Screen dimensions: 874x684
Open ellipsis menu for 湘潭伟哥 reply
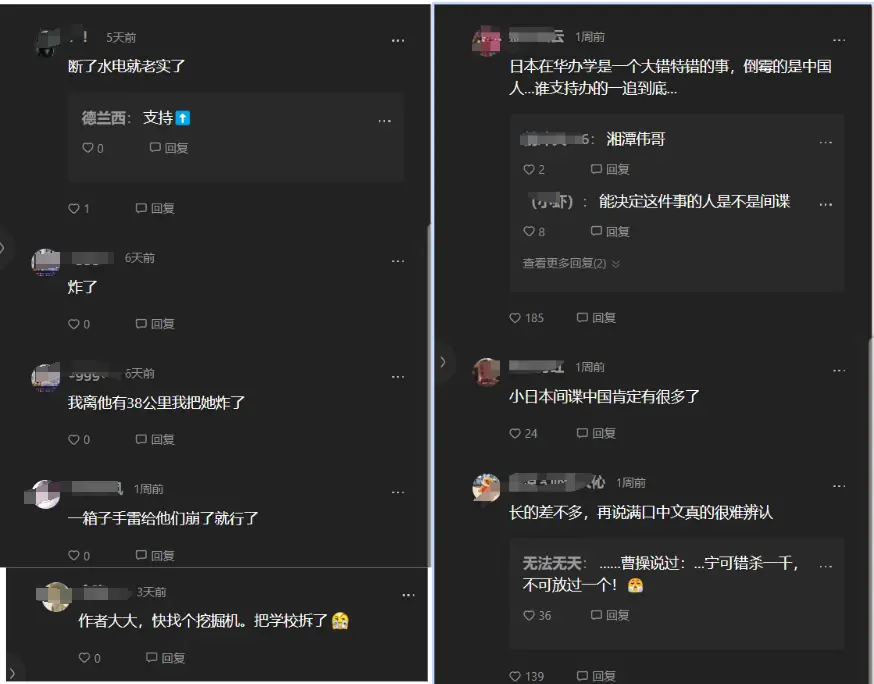click(826, 143)
